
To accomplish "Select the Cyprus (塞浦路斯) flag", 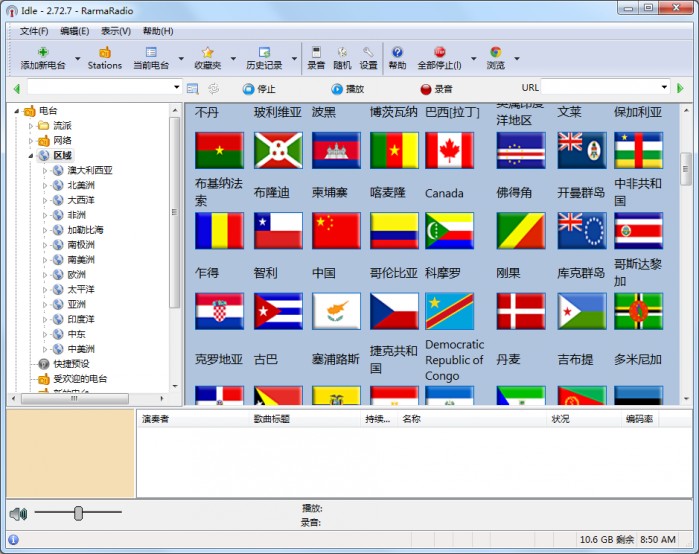I will point(336,311).
